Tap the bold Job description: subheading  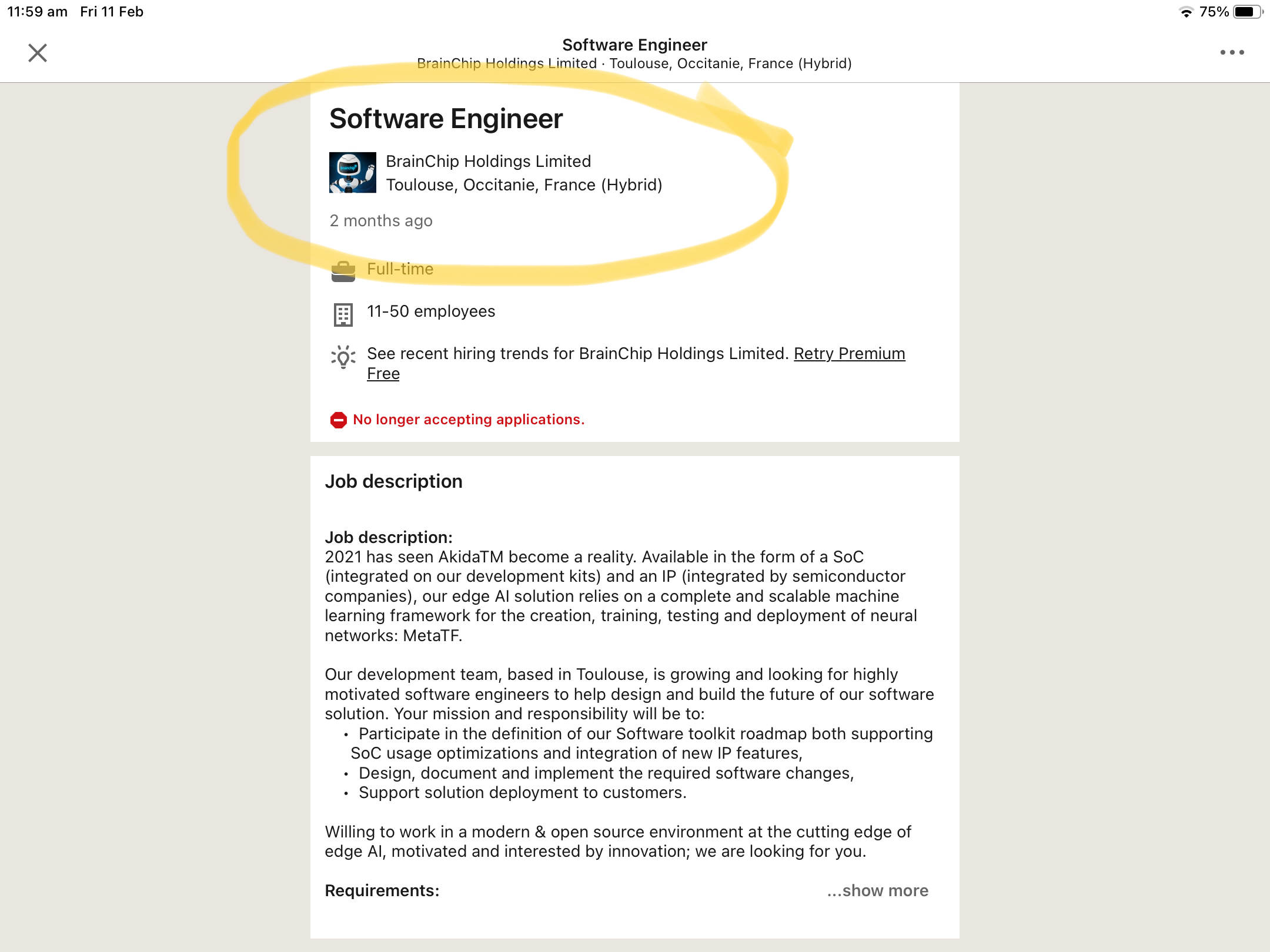[x=389, y=537]
